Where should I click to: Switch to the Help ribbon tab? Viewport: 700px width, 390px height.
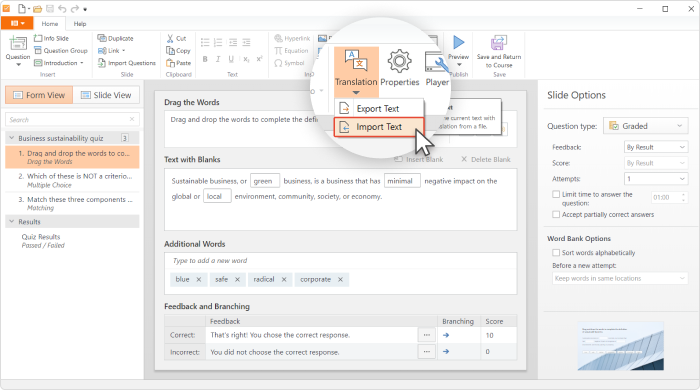[x=80, y=24]
